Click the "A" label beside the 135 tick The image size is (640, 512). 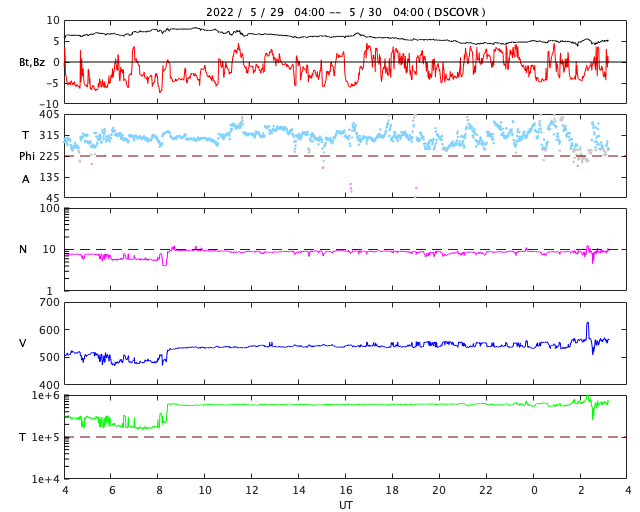point(25,179)
